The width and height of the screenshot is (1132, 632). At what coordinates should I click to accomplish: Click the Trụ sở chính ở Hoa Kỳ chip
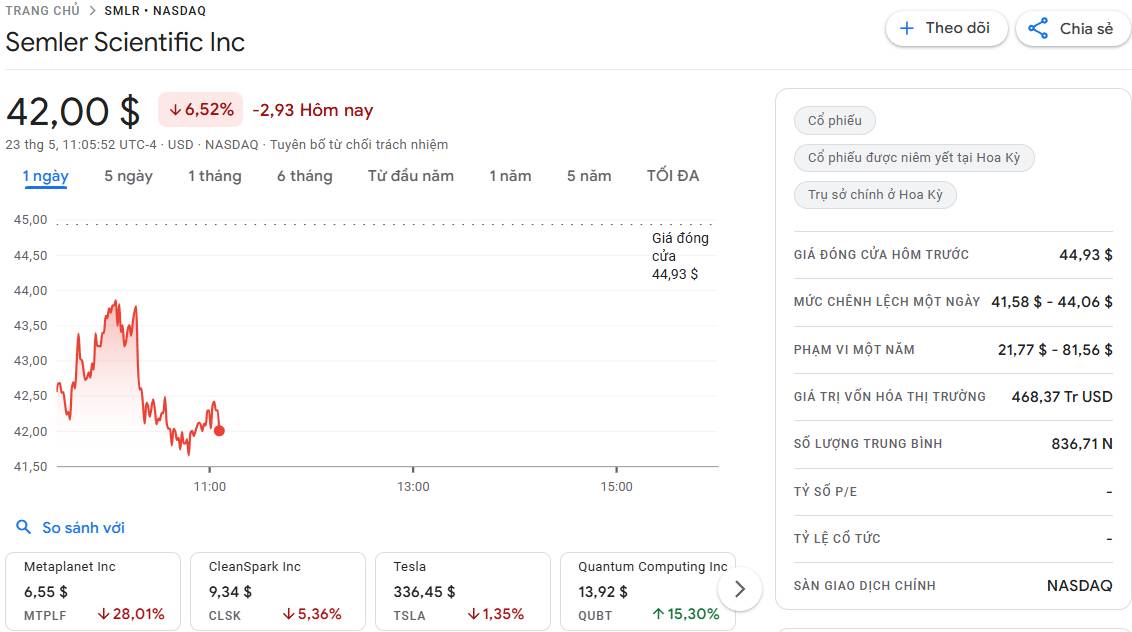[875, 194]
